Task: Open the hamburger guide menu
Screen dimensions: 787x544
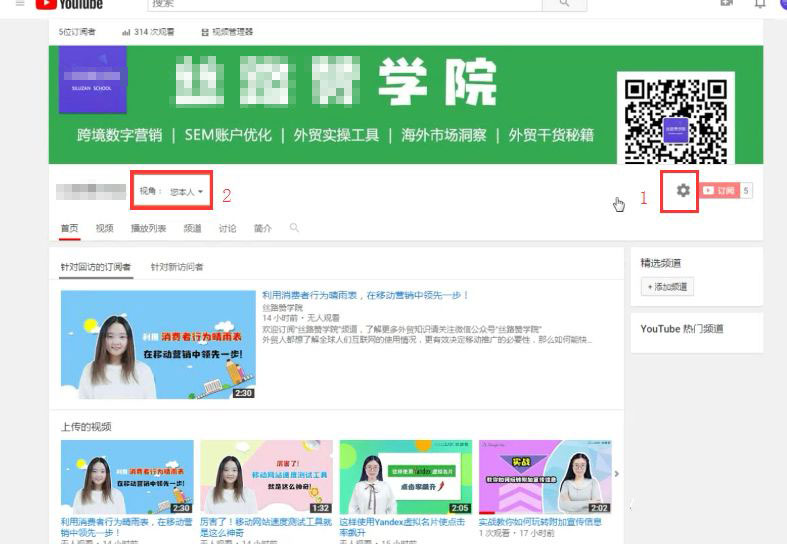Action: [x=20, y=4]
